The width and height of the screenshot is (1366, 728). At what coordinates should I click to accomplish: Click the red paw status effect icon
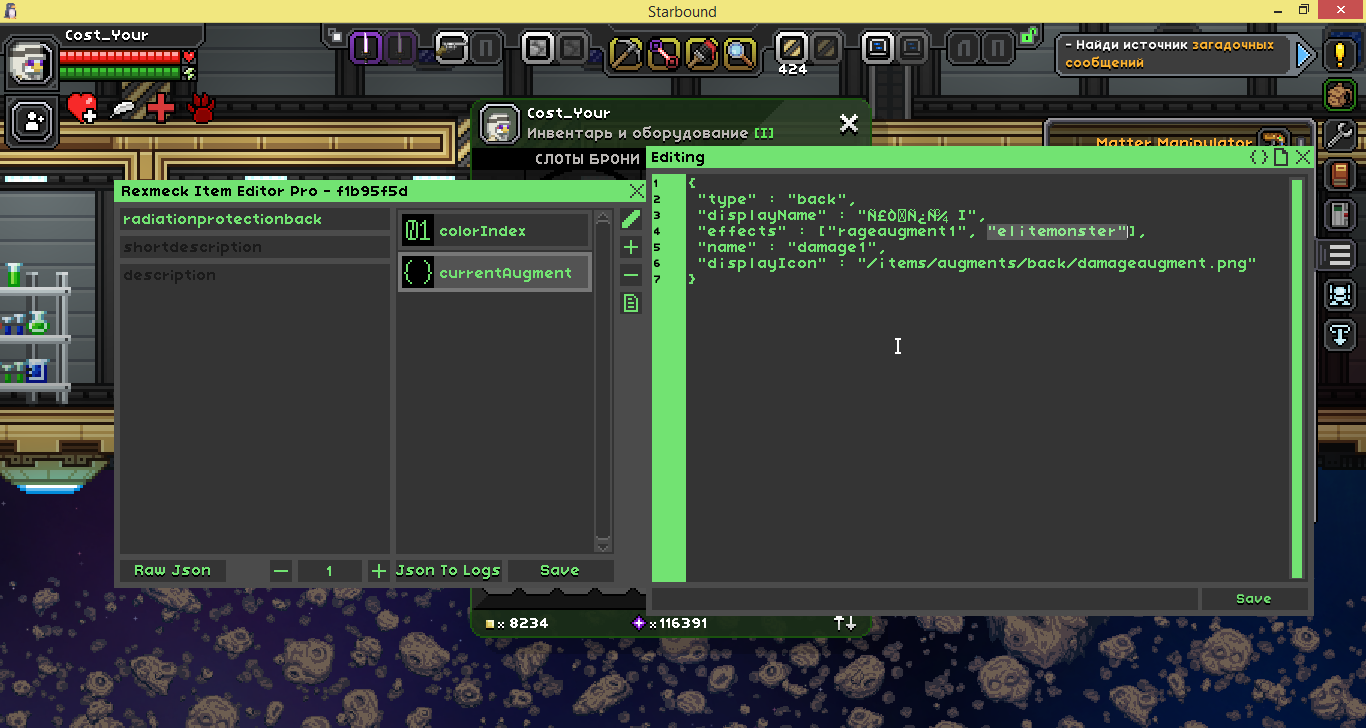(202, 107)
